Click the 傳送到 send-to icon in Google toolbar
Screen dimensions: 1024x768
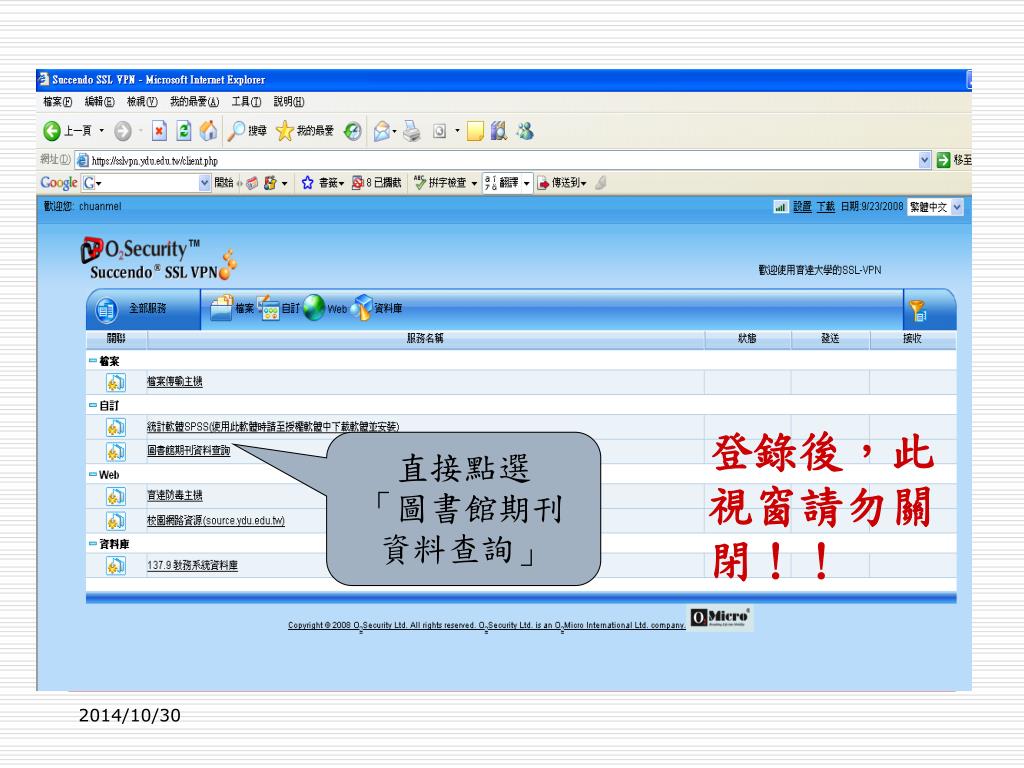543,183
